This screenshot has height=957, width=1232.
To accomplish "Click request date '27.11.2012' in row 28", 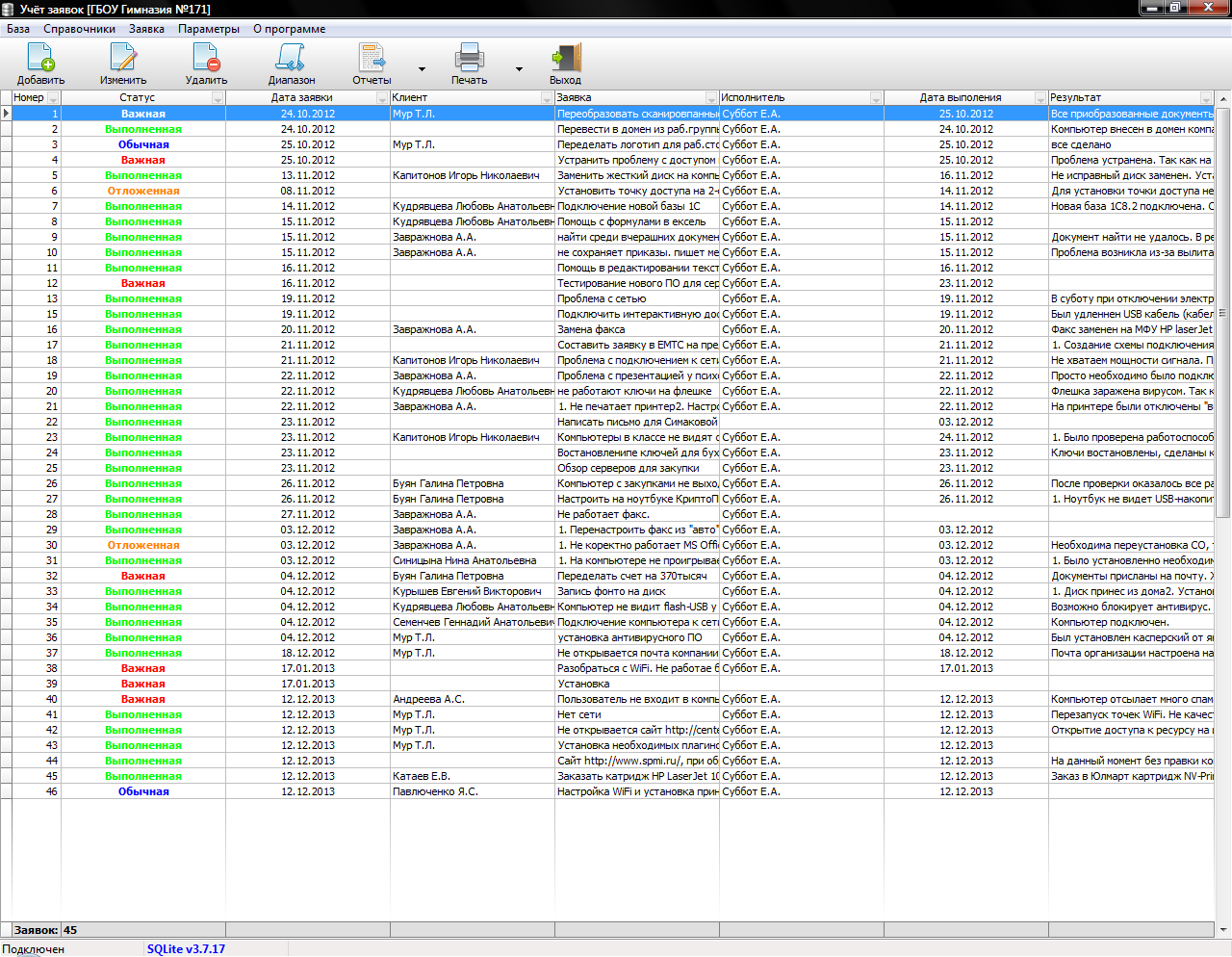I will pyautogui.click(x=308, y=514).
